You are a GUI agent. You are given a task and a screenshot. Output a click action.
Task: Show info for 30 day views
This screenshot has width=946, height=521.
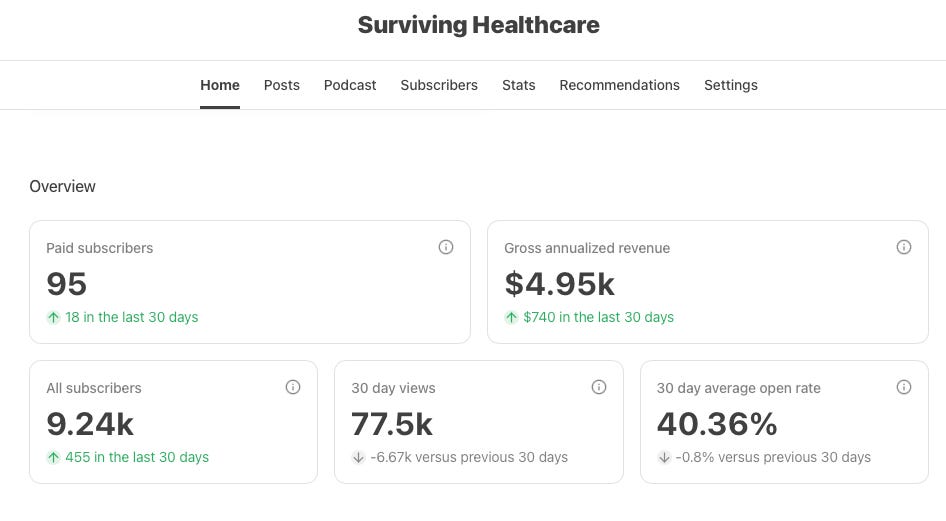pos(599,387)
